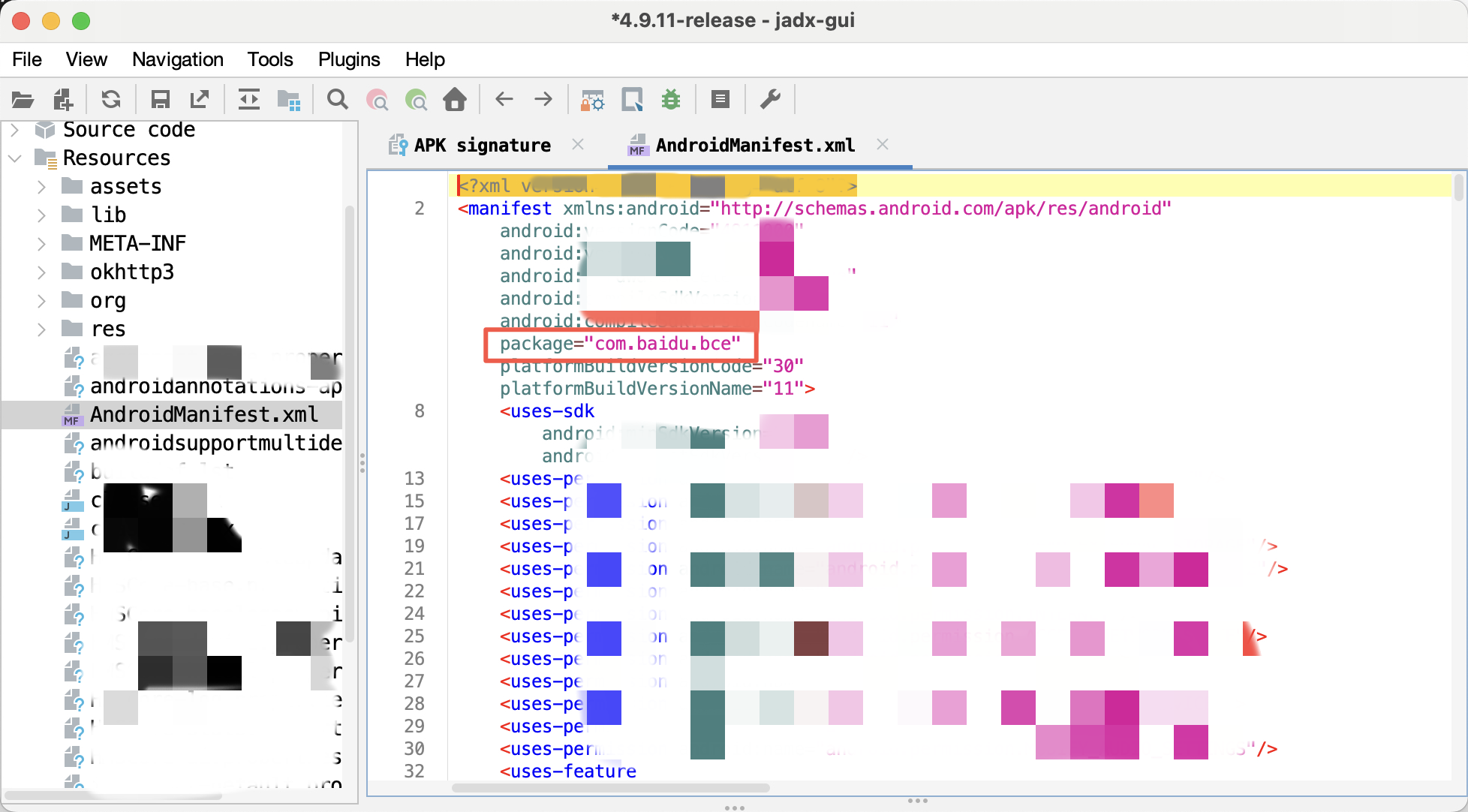Click the xmlns:android schema URL string

click(x=941, y=209)
